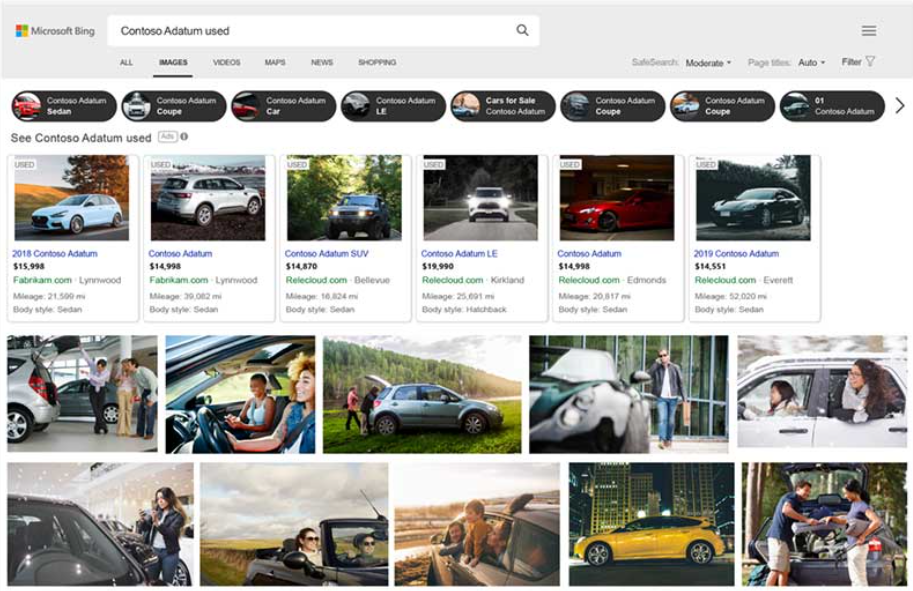Viewport: 913px width, 591px height.
Task: Open the NEWS tab
Action: pyautogui.click(x=321, y=62)
